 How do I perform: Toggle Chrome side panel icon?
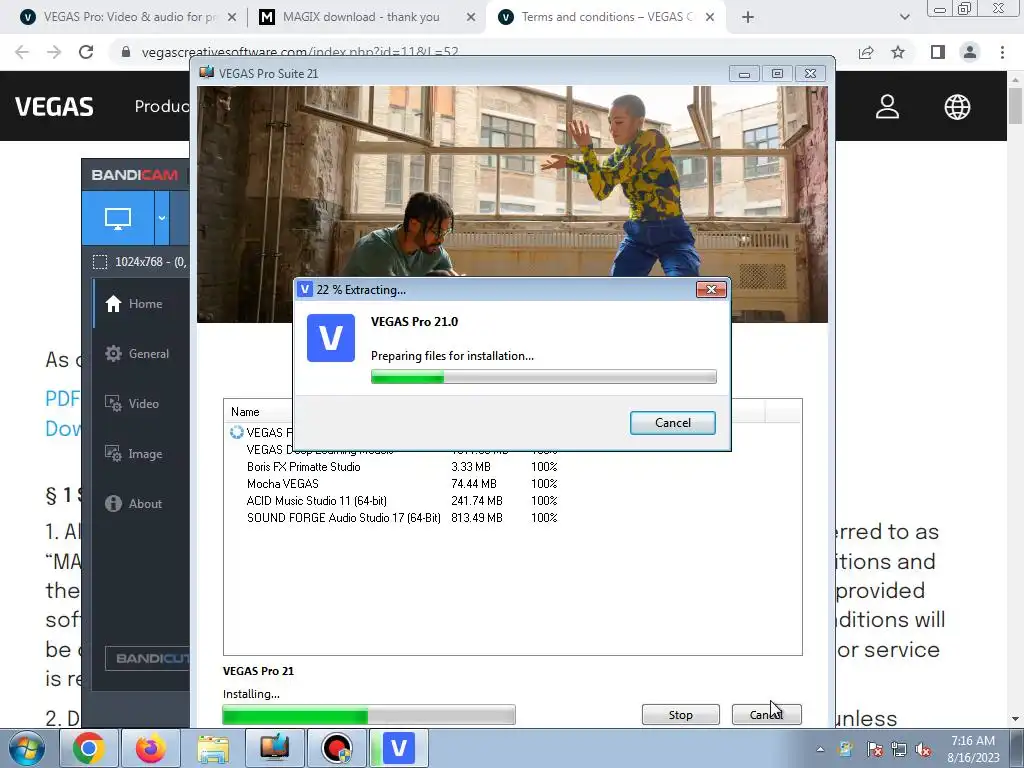pos(938,52)
